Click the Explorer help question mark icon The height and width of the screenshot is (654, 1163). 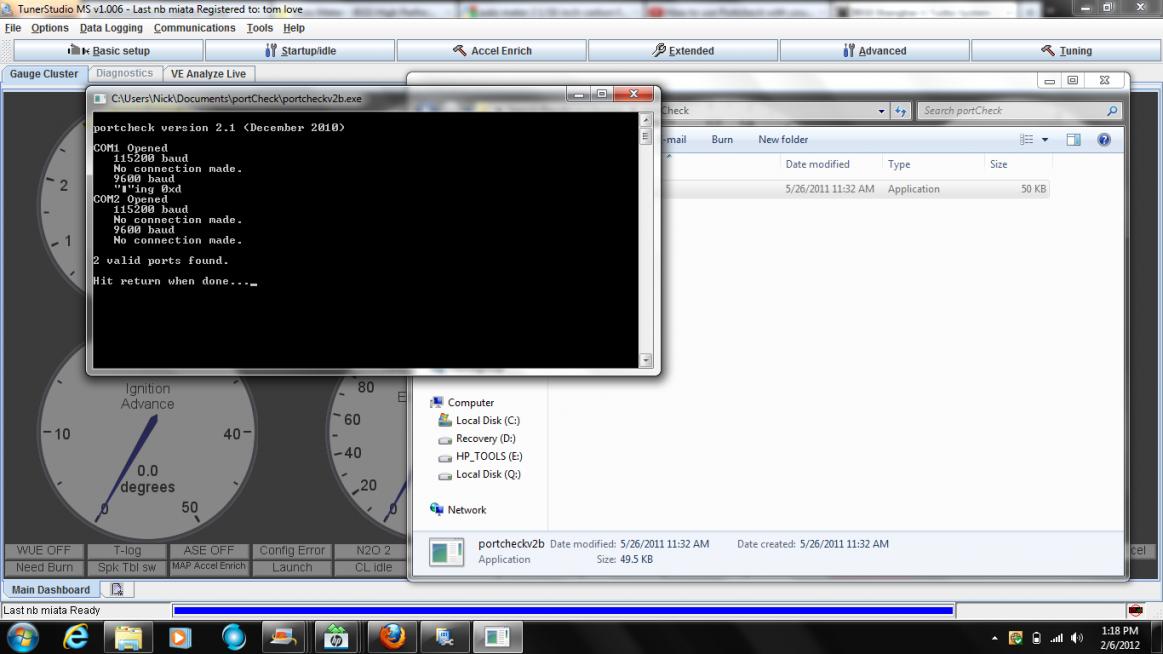click(x=1104, y=140)
